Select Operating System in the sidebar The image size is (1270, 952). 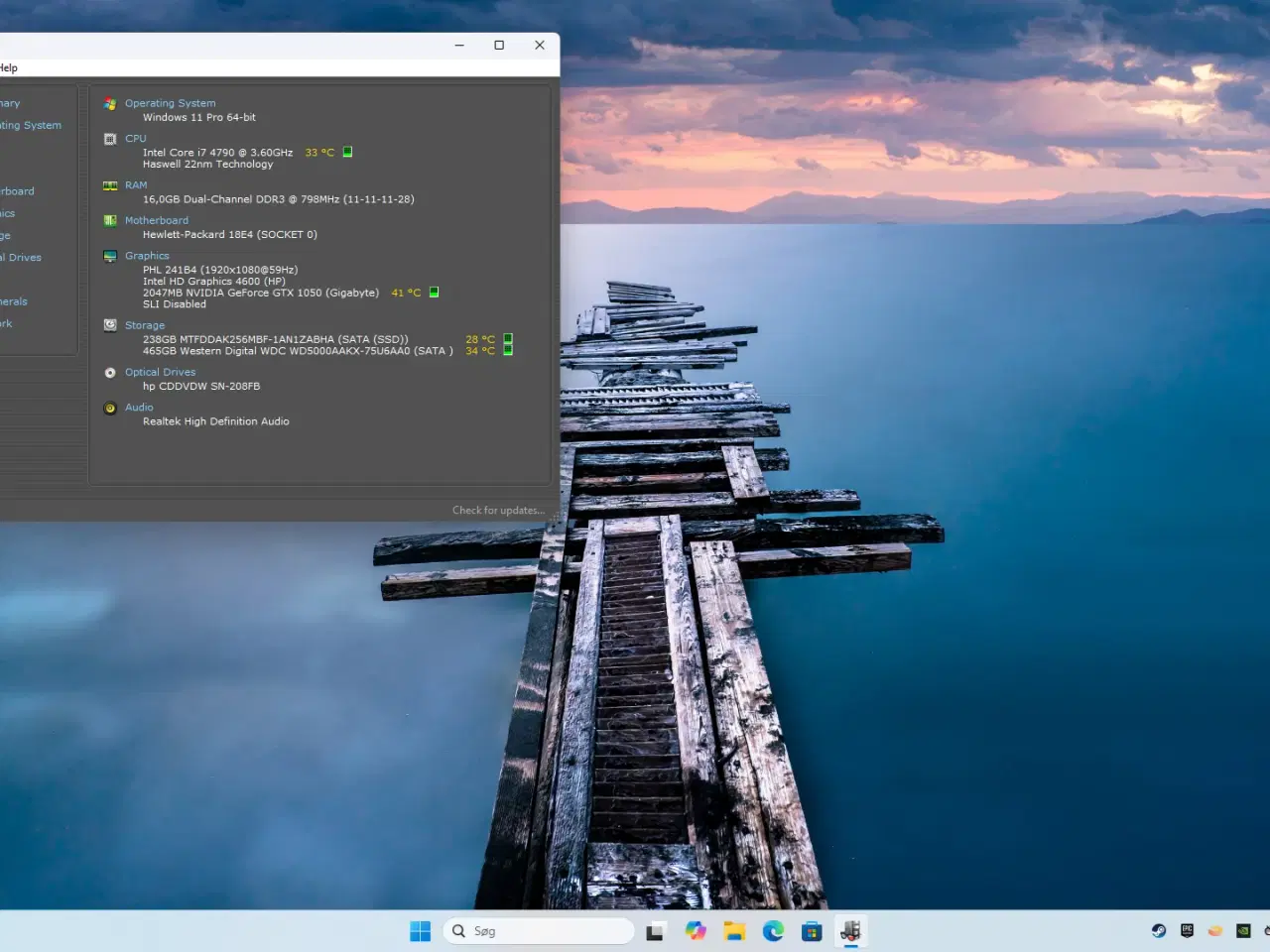[31, 125]
